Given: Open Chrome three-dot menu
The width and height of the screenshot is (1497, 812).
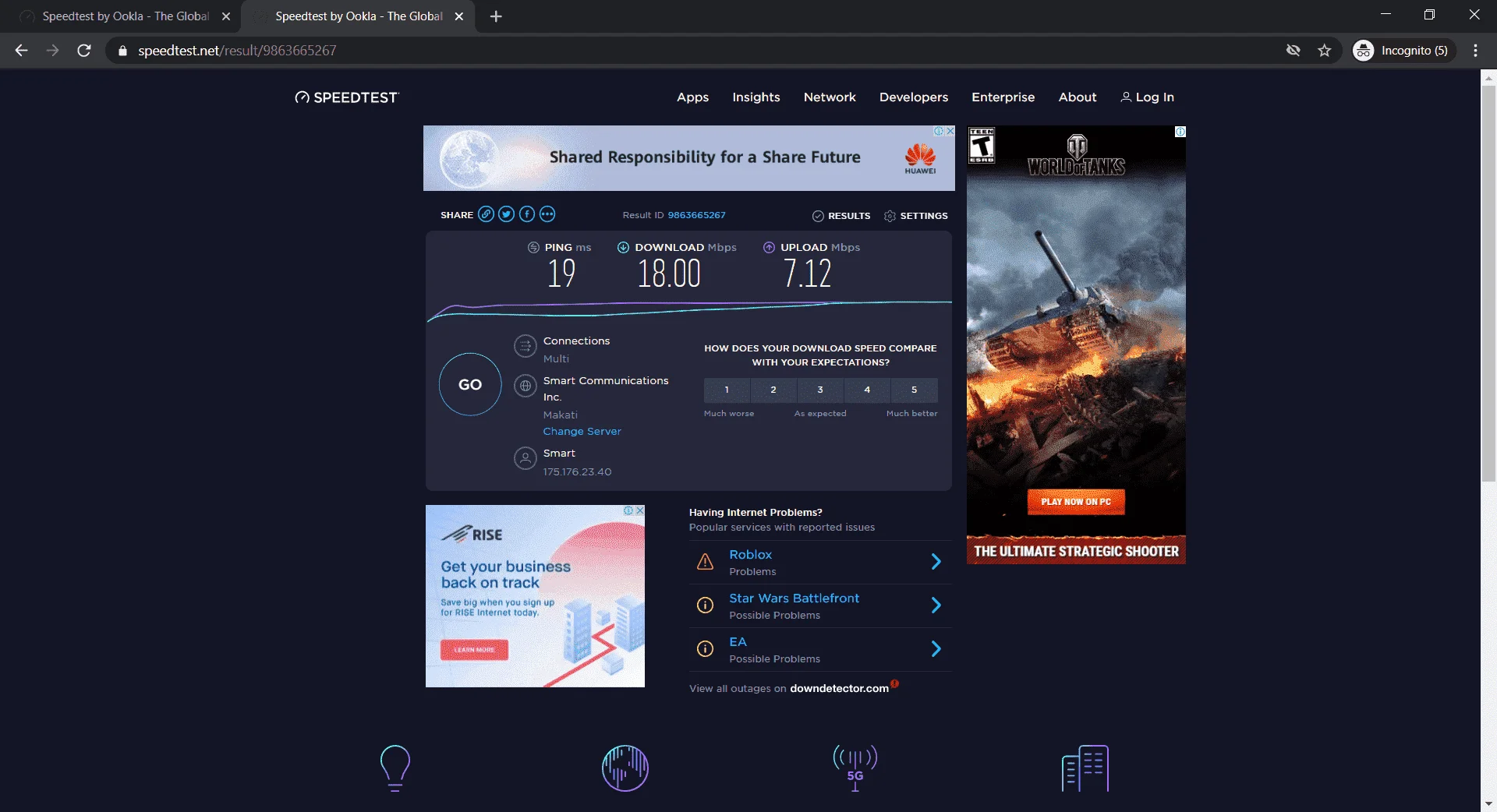Looking at the screenshot, I should point(1475,51).
